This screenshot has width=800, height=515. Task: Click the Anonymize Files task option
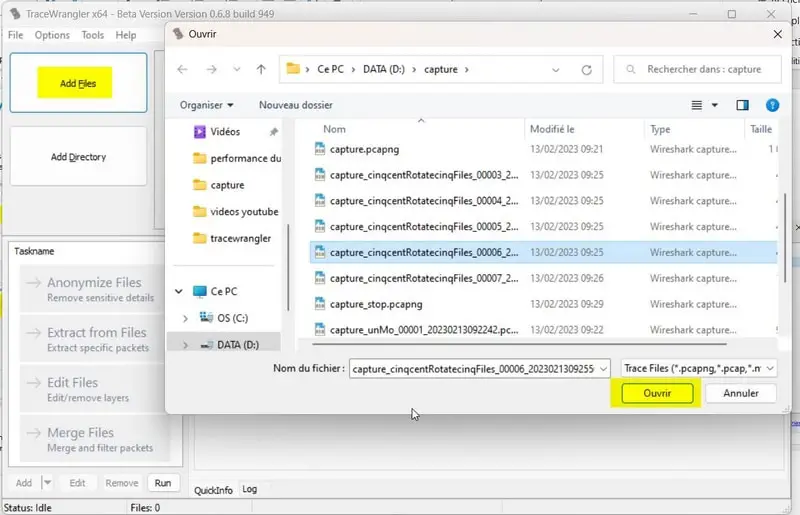coord(93,289)
